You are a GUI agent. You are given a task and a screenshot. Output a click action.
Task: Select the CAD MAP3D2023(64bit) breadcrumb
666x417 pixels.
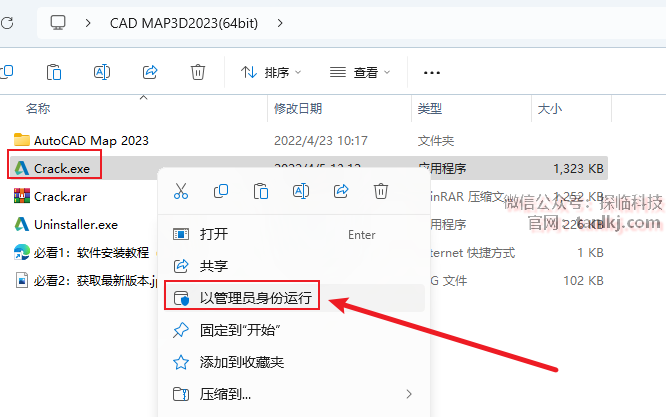click(x=184, y=23)
